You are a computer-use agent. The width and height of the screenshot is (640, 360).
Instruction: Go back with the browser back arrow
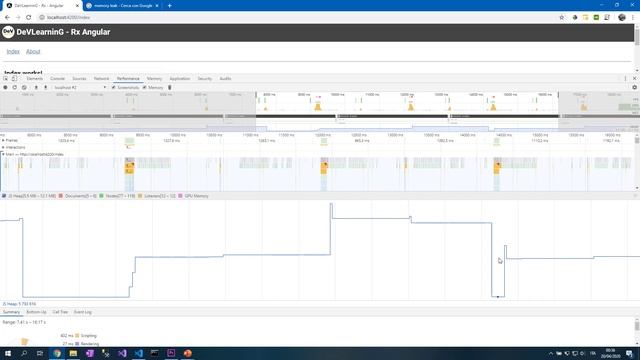click(x=7, y=18)
